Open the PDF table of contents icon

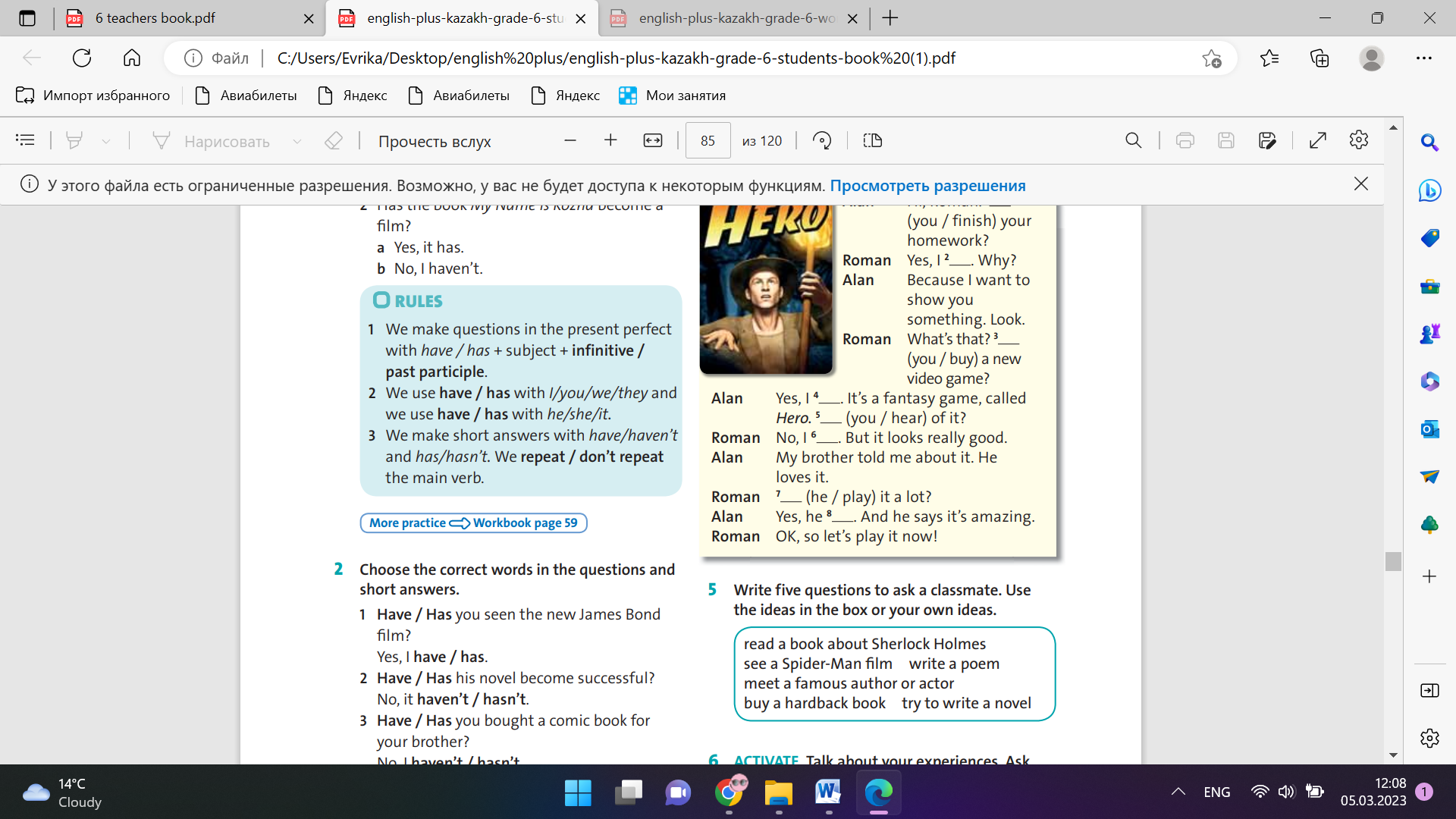point(25,140)
